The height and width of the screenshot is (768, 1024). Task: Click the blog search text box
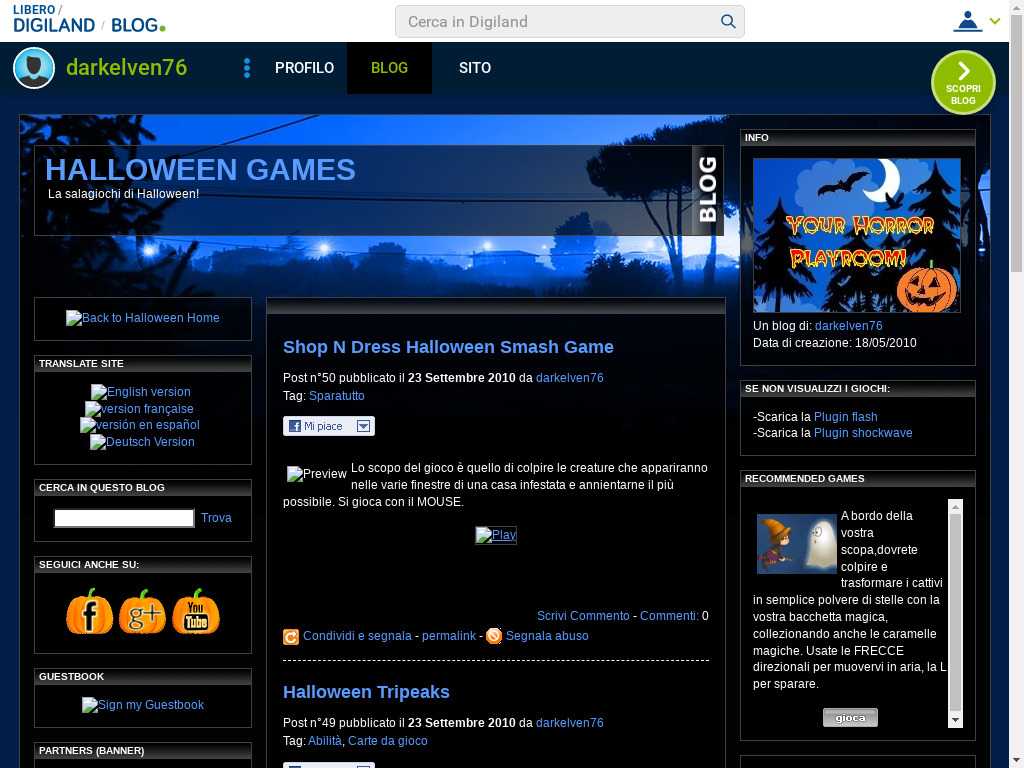[124, 518]
